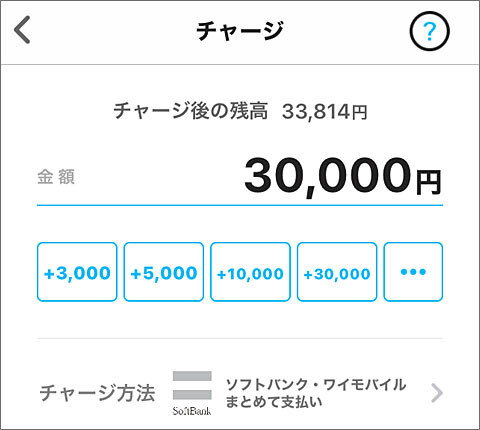Tap the チャージ page title

click(240, 30)
